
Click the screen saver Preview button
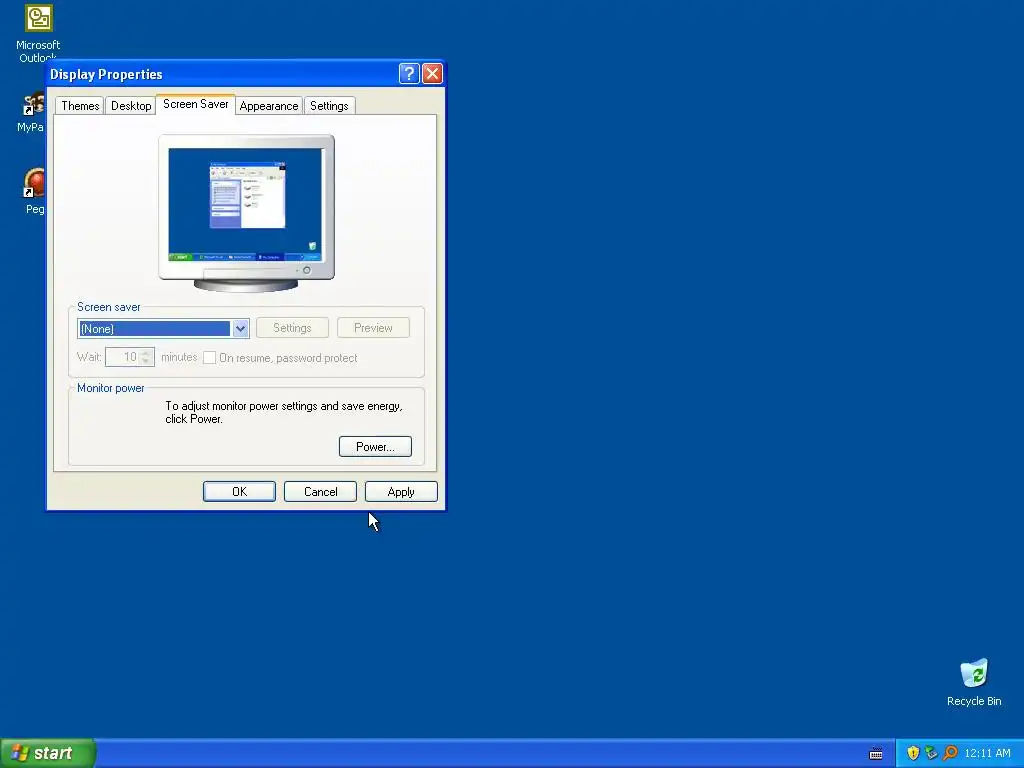373,328
